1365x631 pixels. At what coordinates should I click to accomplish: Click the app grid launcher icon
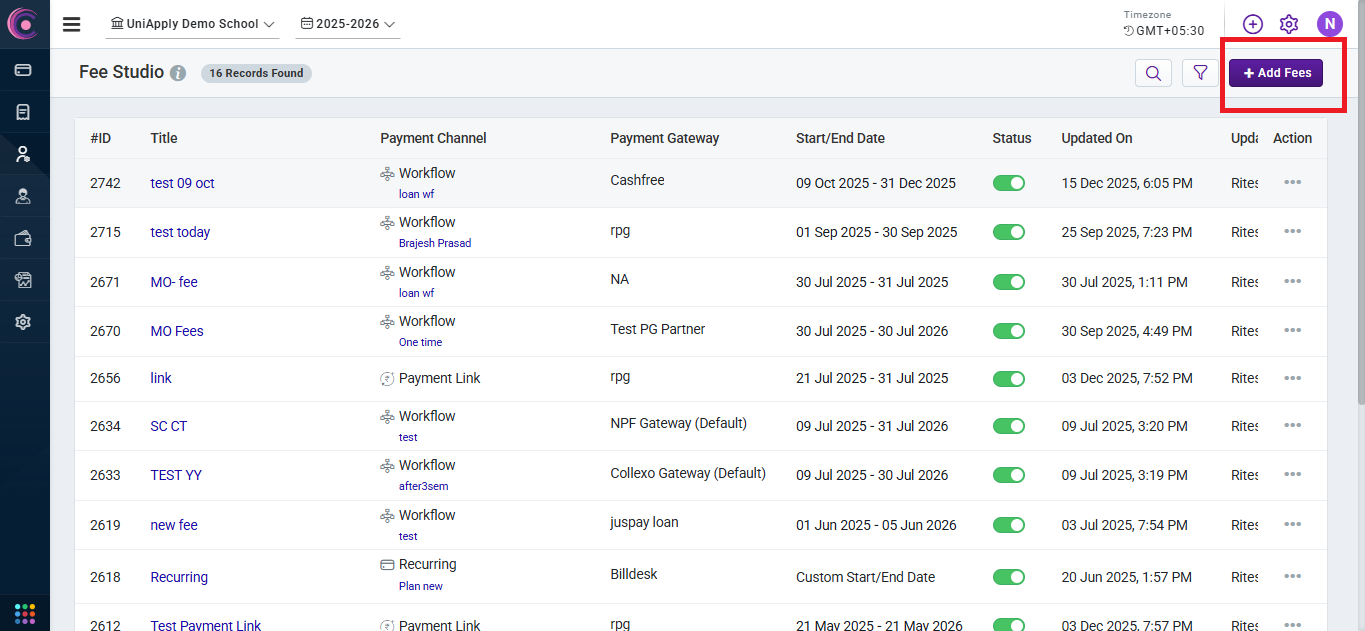point(25,612)
